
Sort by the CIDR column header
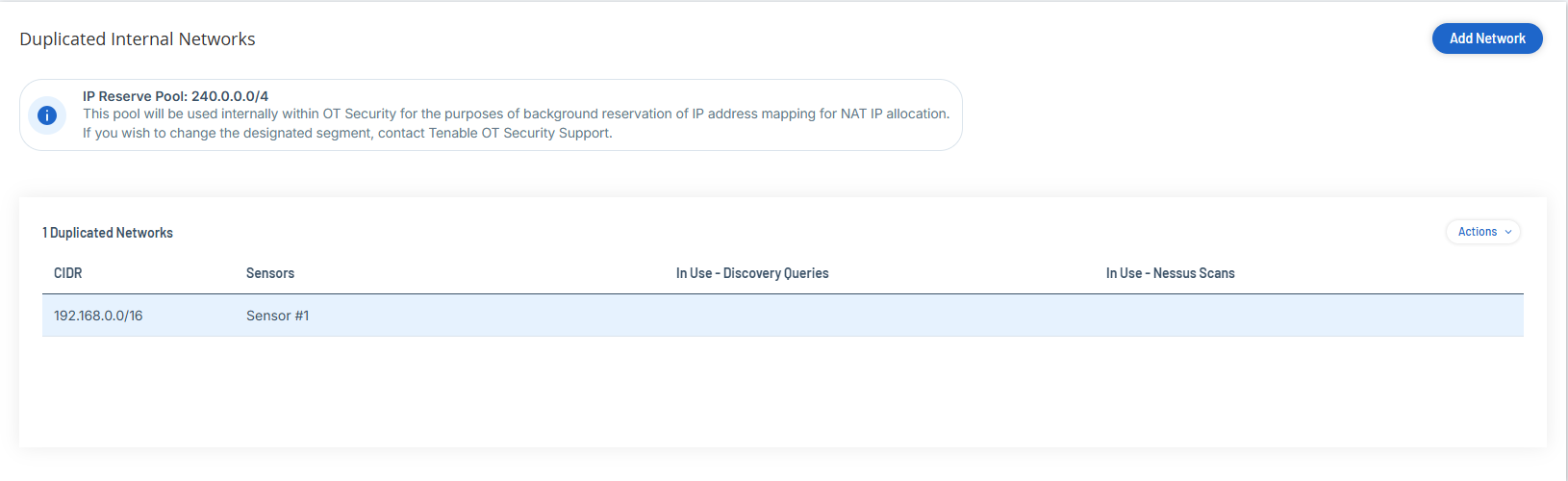pos(67,273)
